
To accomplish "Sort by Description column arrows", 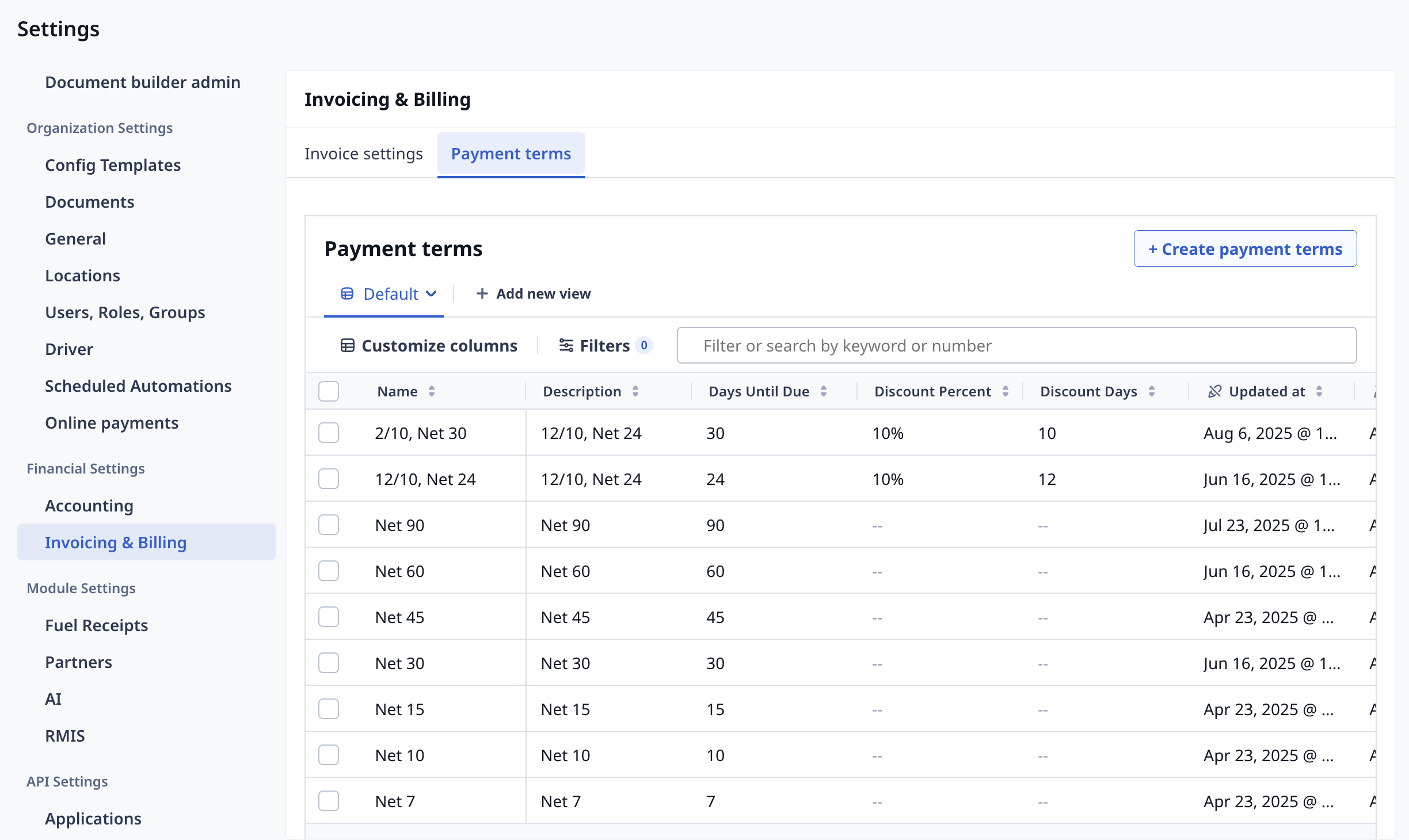I will pos(635,392).
